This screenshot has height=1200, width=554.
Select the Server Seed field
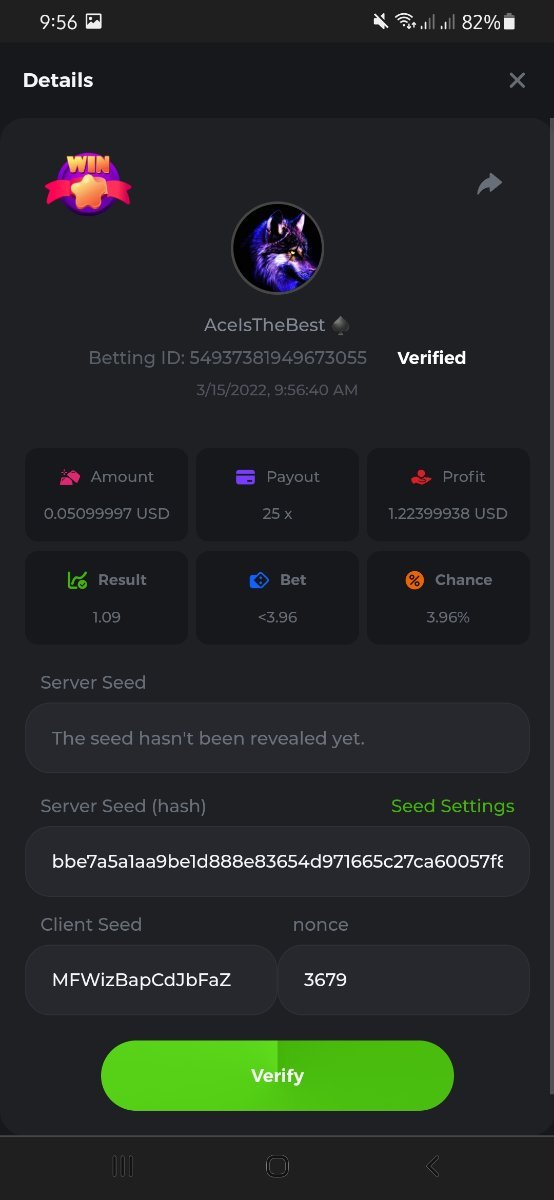point(277,738)
